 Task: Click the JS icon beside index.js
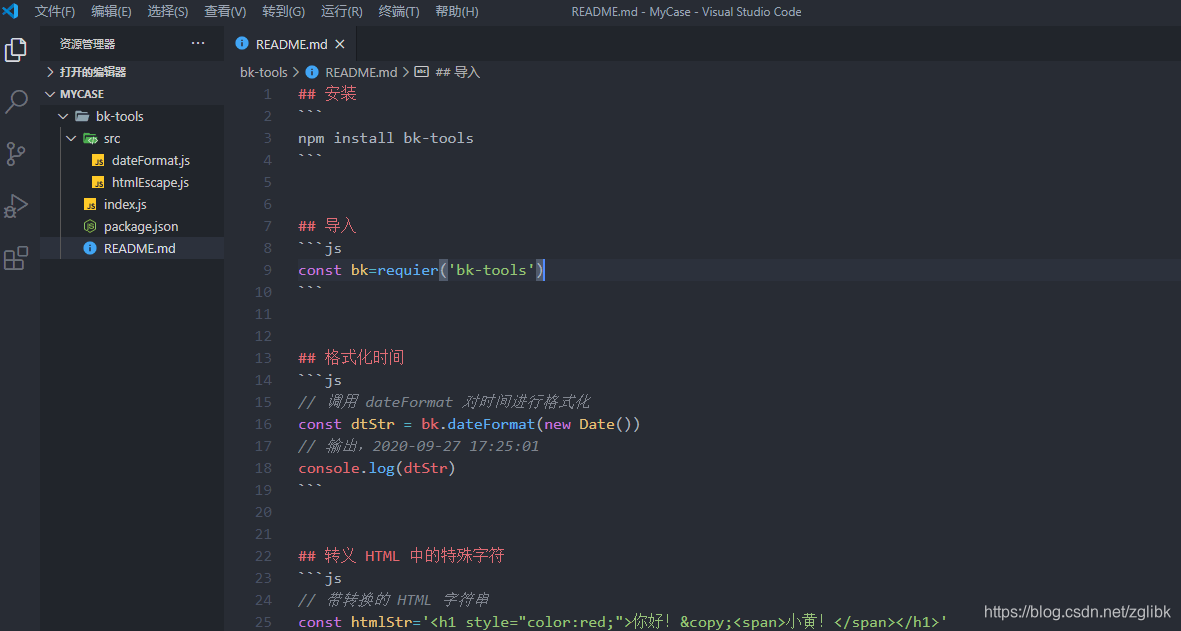(x=90, y=204)
